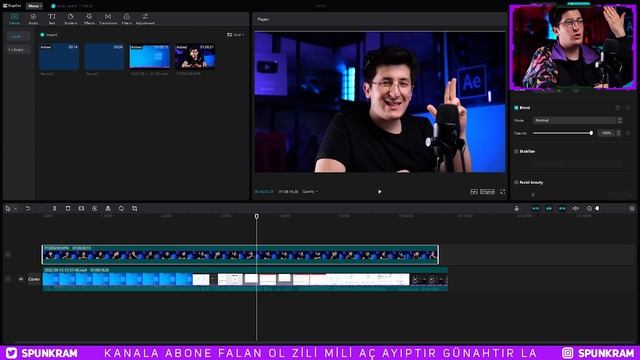Step the Opacity value with the arrows
640x360 pixels.
tap(619, 133)
